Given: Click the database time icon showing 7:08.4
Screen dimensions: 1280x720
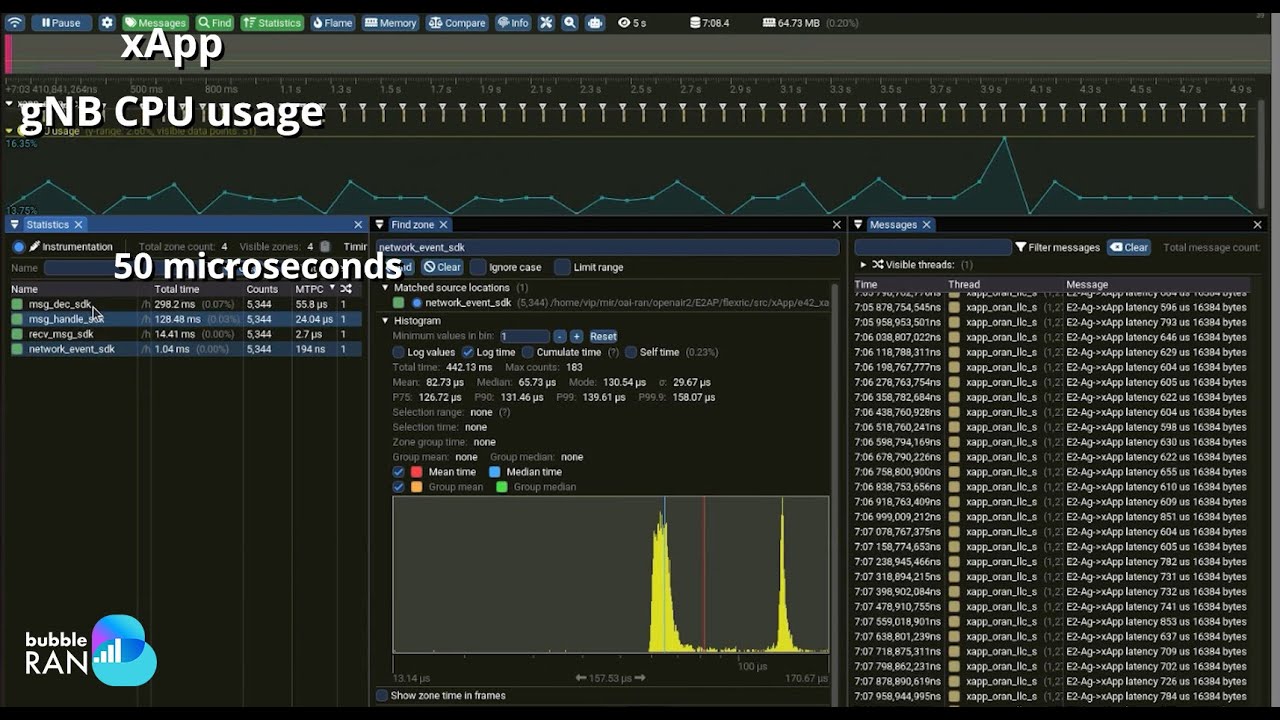Looking at the screenshot, I should coord(697,23).
